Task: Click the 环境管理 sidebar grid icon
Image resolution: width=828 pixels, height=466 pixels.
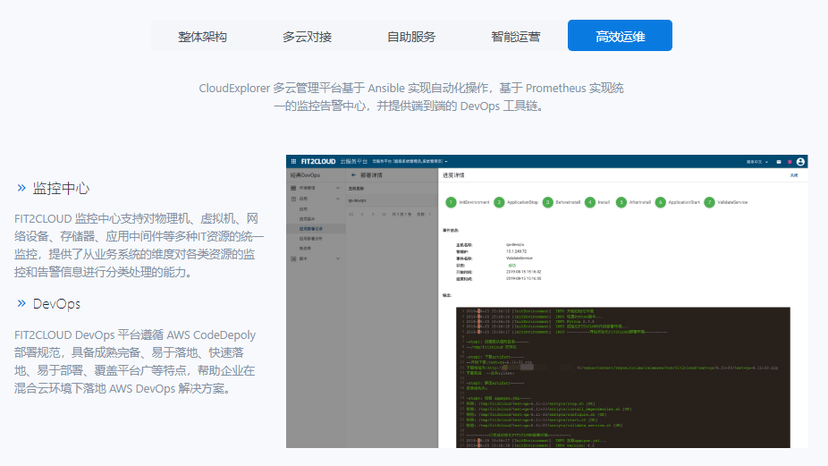Action: point(294,188)
